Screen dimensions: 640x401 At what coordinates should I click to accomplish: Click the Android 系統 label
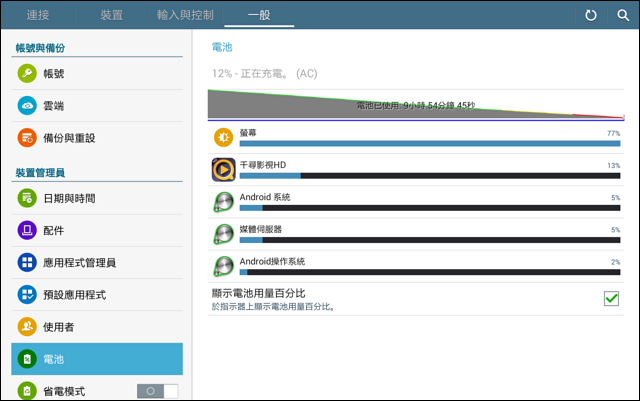265,197
